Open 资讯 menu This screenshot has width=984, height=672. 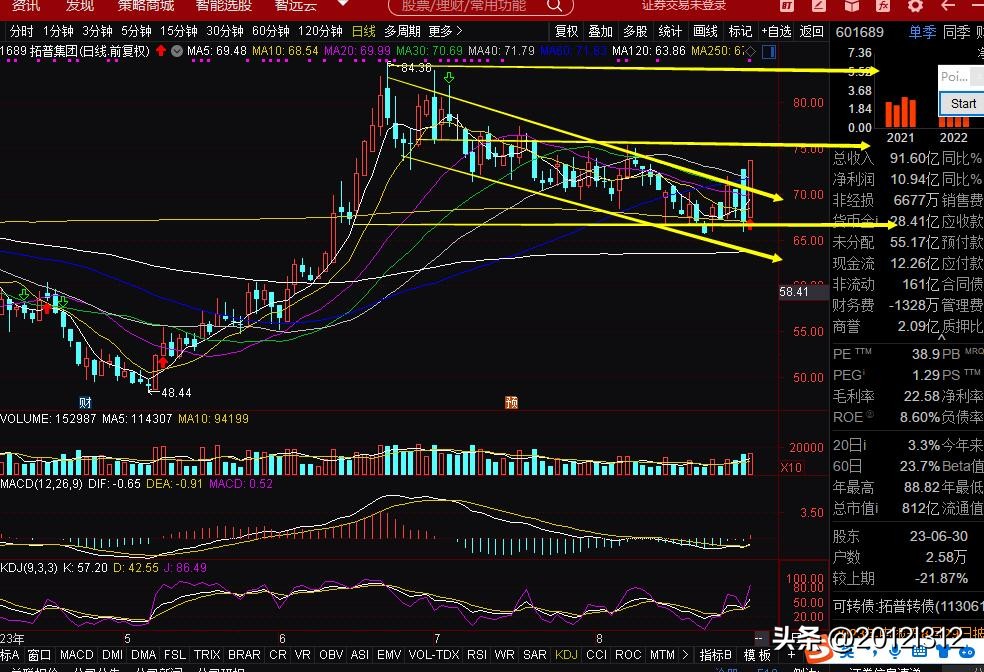(x=26, y=6)
